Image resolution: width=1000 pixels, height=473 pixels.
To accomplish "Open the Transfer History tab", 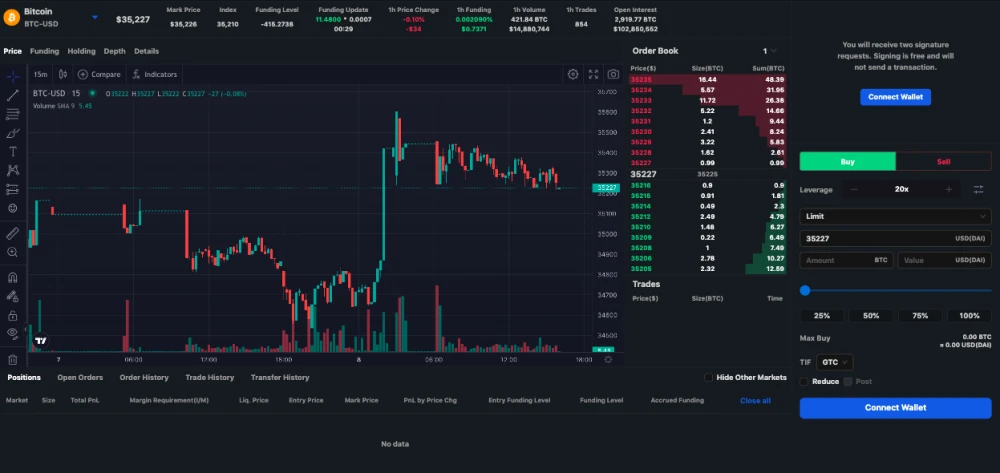I will point(280,377).
